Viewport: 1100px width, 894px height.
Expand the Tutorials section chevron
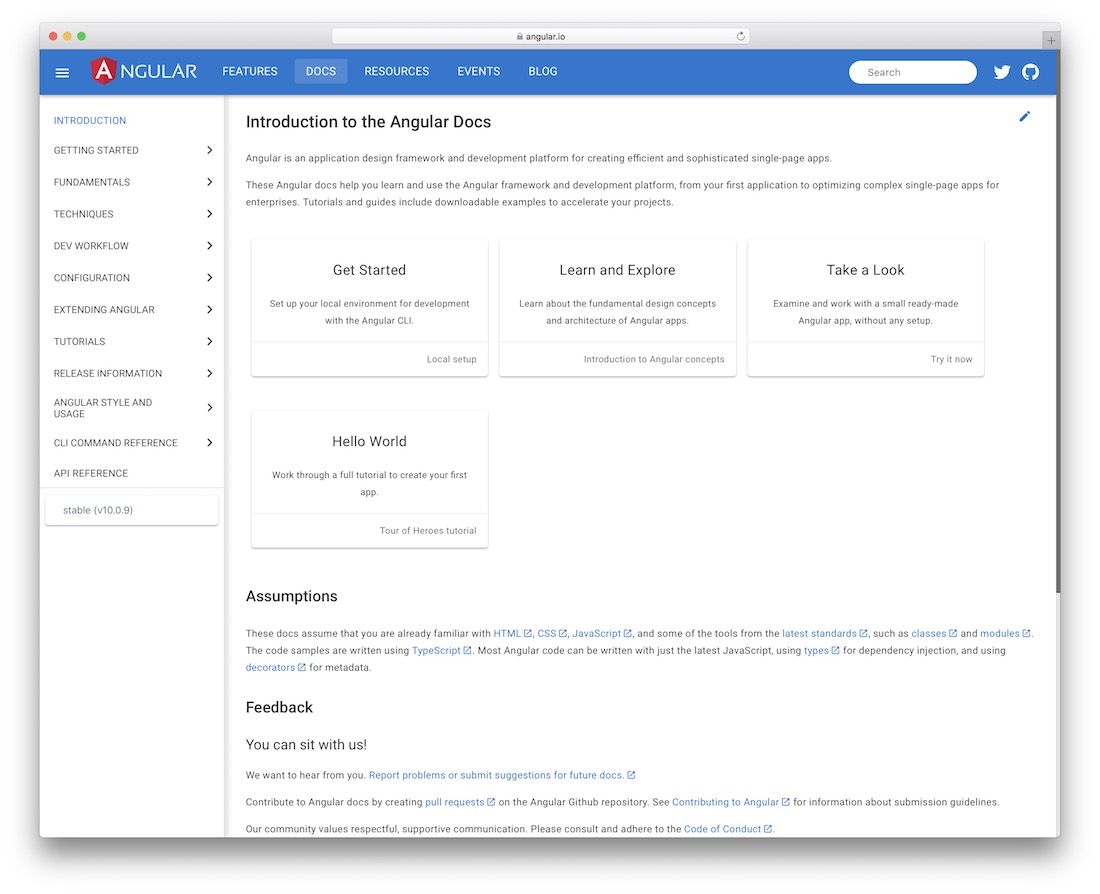pos(209,341)
